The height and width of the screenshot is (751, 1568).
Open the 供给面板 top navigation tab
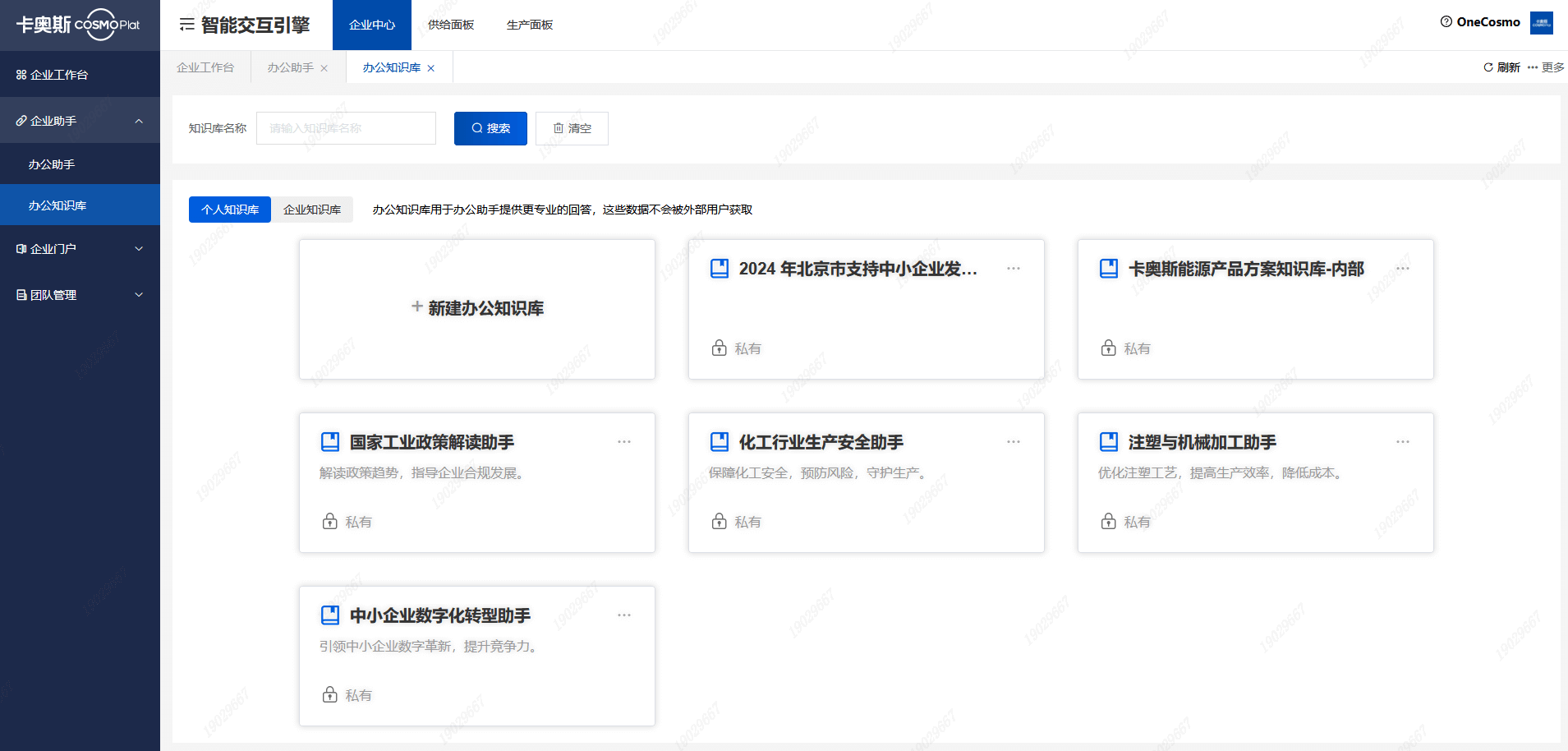451,25
